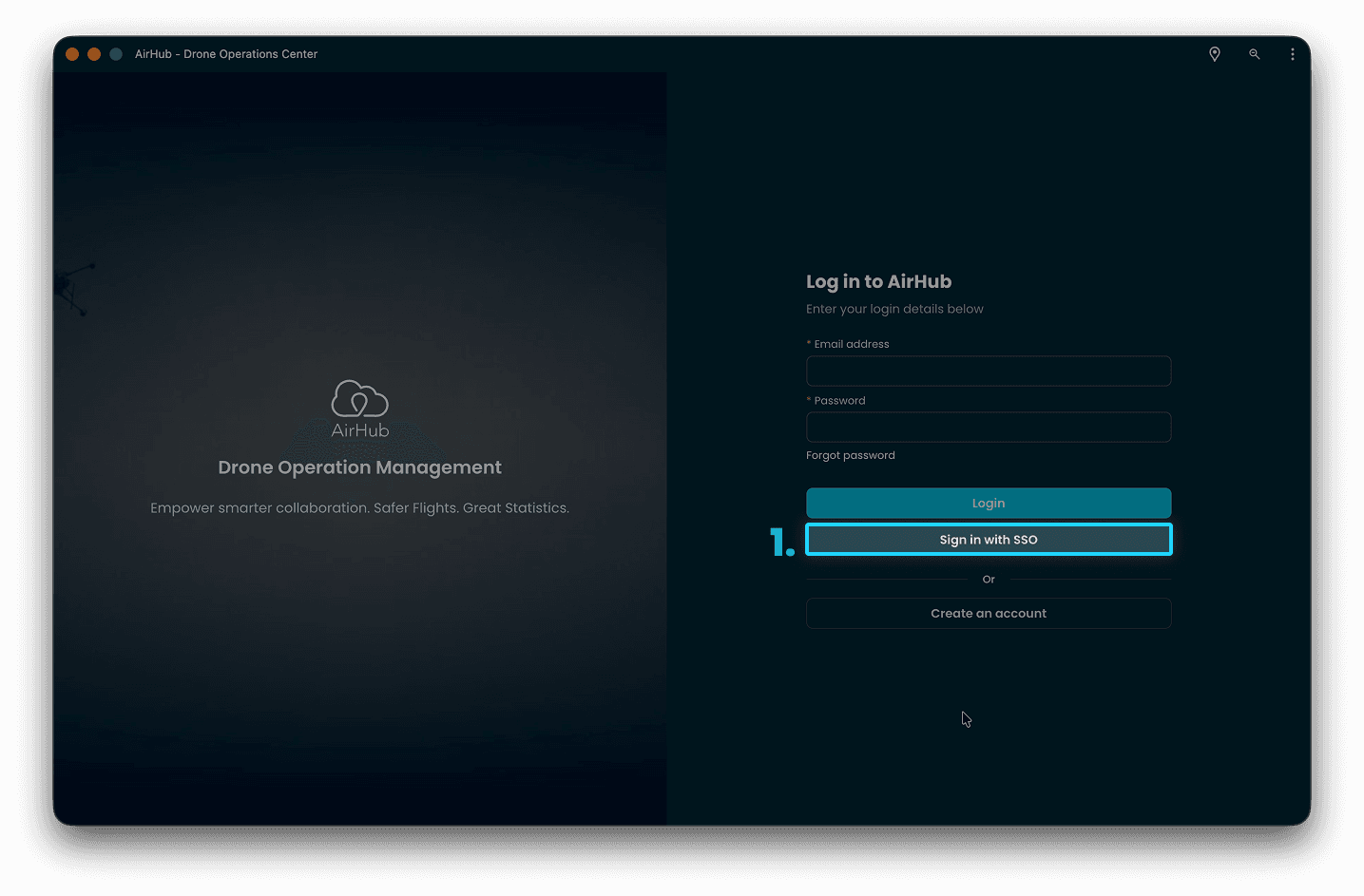Image resolution: width=1364 pixels, height=896 pixels.
Task: Click the Enter your login details subtitle
Action: (894, 309)
